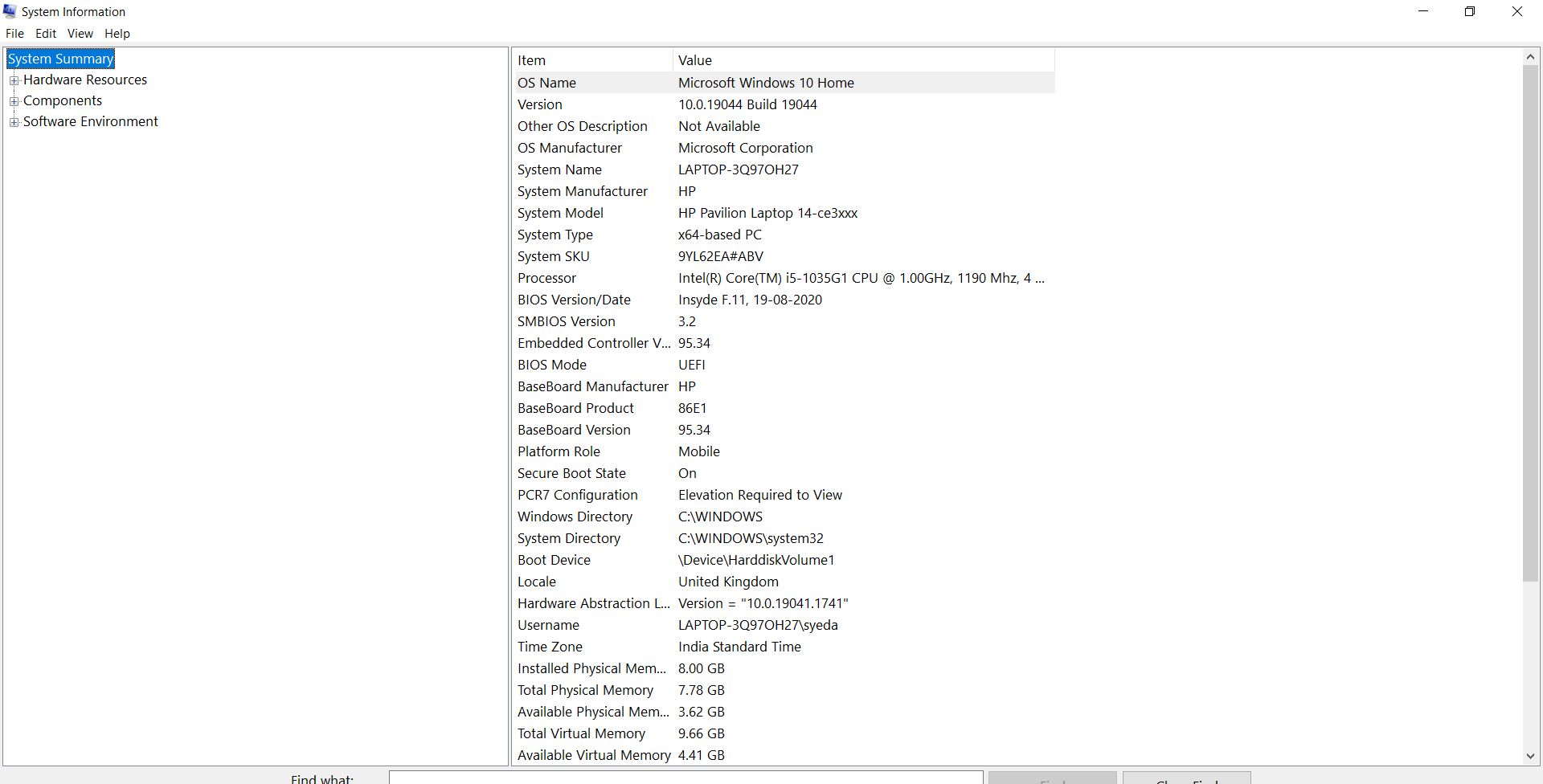Click the value Microsoft Windows 10 Home
The width and height of the screenshot is (1543, 784).
pos(766,83)
